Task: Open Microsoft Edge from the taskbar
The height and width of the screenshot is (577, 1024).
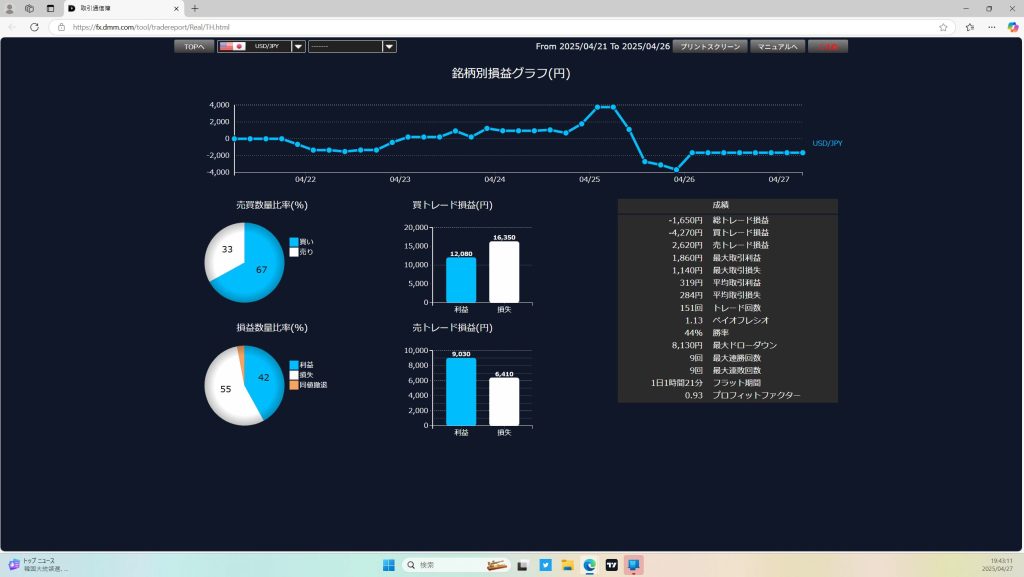Action: pyautogui.click(x=589, y=565)
